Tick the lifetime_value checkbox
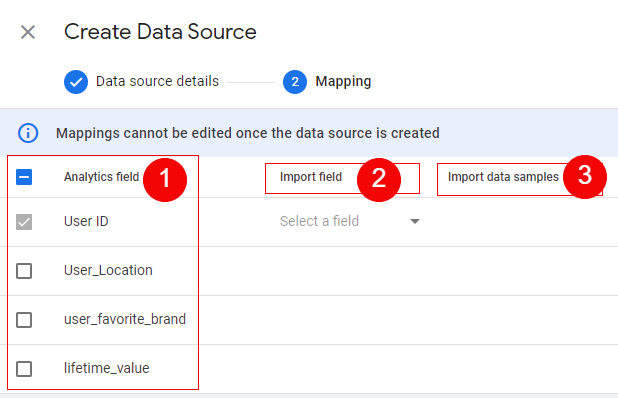This screenshot has width=618, height=398. pyautogui.click(x=24, y=369)
